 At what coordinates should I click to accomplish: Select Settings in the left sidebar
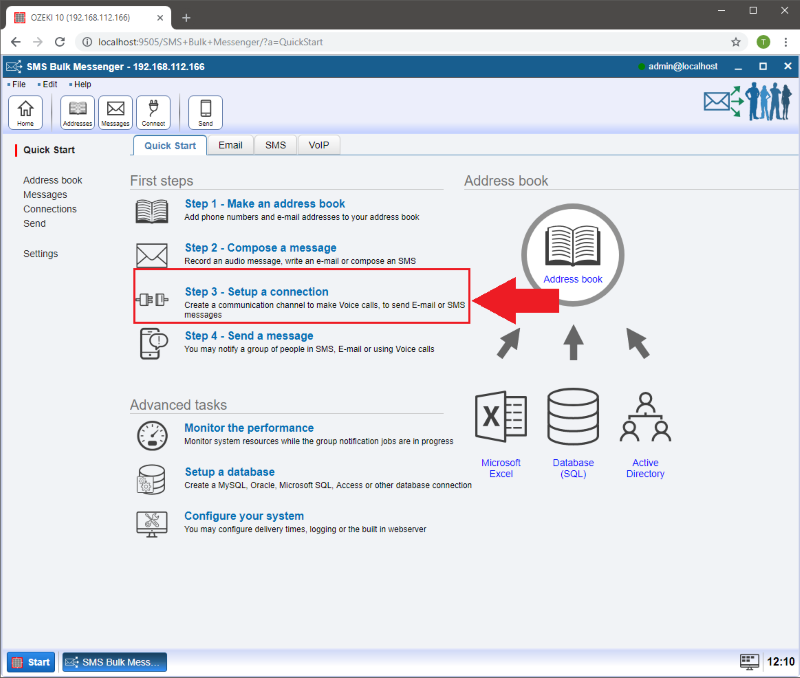[x=41, y=254]
